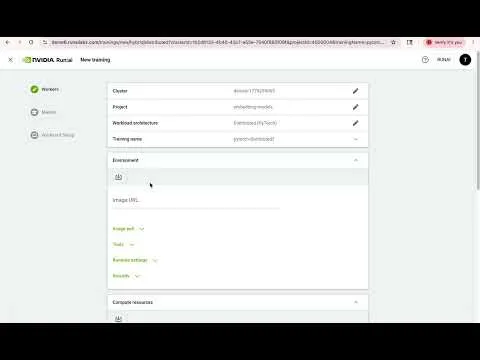Click the user avatar circle
Screen dimensions: 480x360
coord(465,60)
